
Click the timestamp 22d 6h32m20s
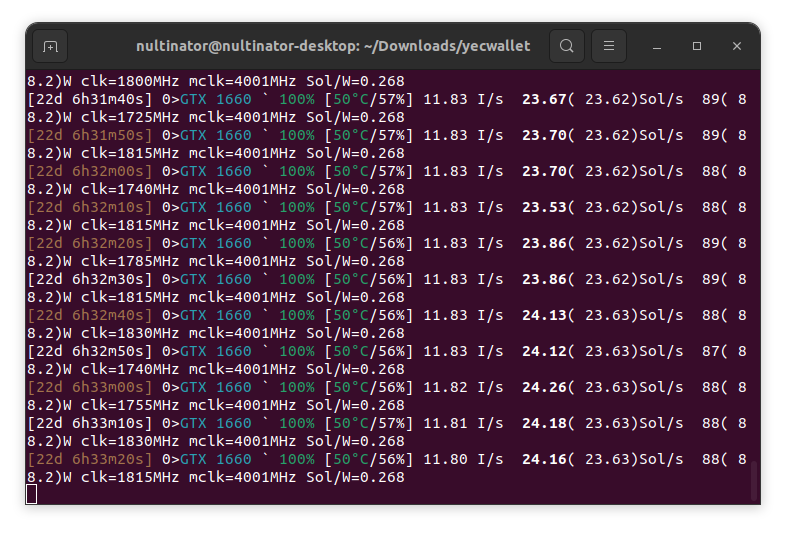coord(90,243)
